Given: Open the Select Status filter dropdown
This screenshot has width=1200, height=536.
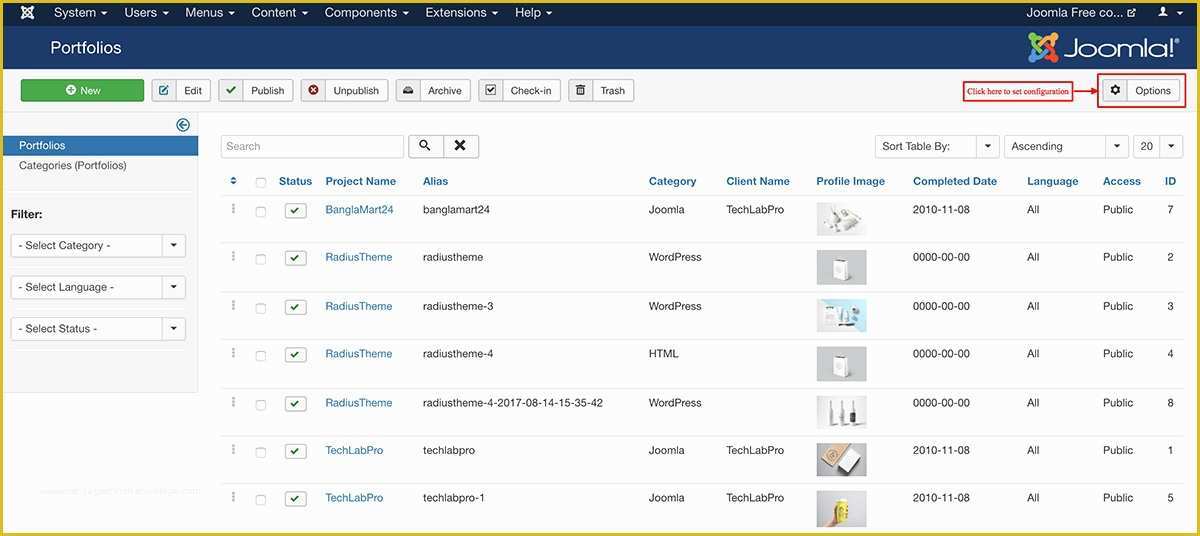Looking at the screenshot, I should (98, 328).
